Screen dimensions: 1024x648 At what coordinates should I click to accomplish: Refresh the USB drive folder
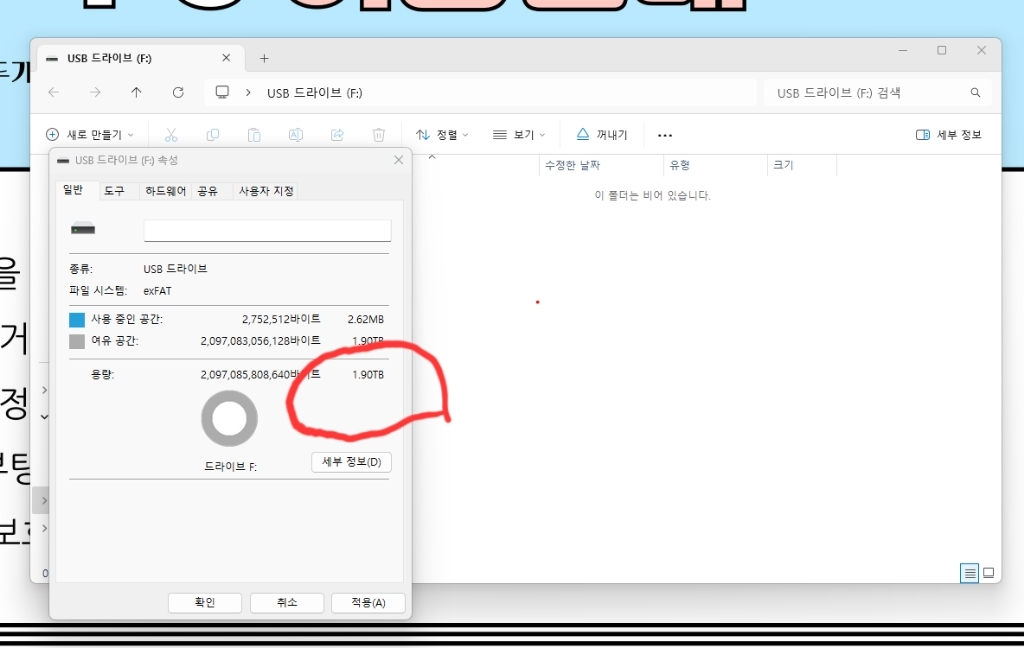point(178,93)
